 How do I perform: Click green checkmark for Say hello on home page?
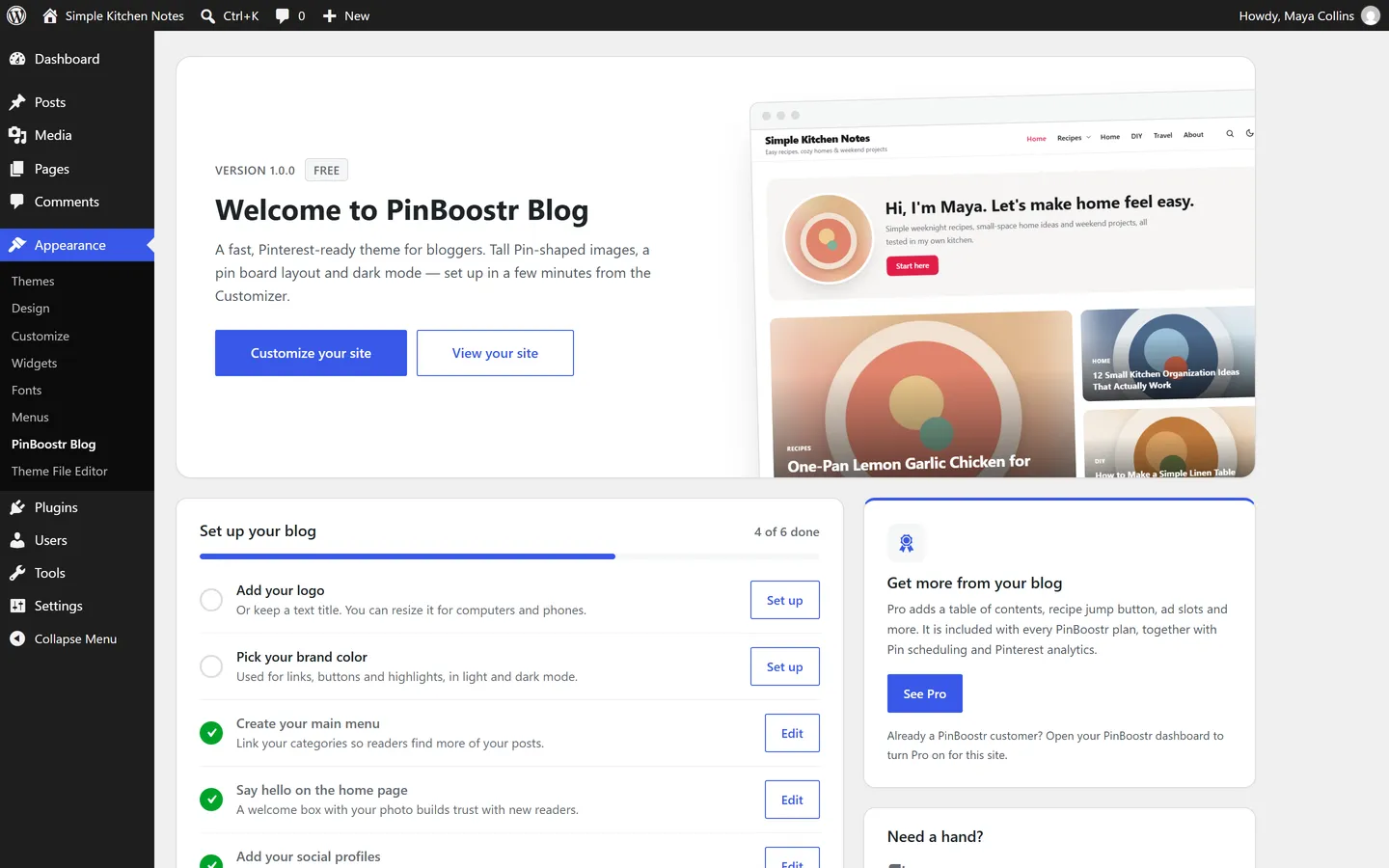point(211,800)
